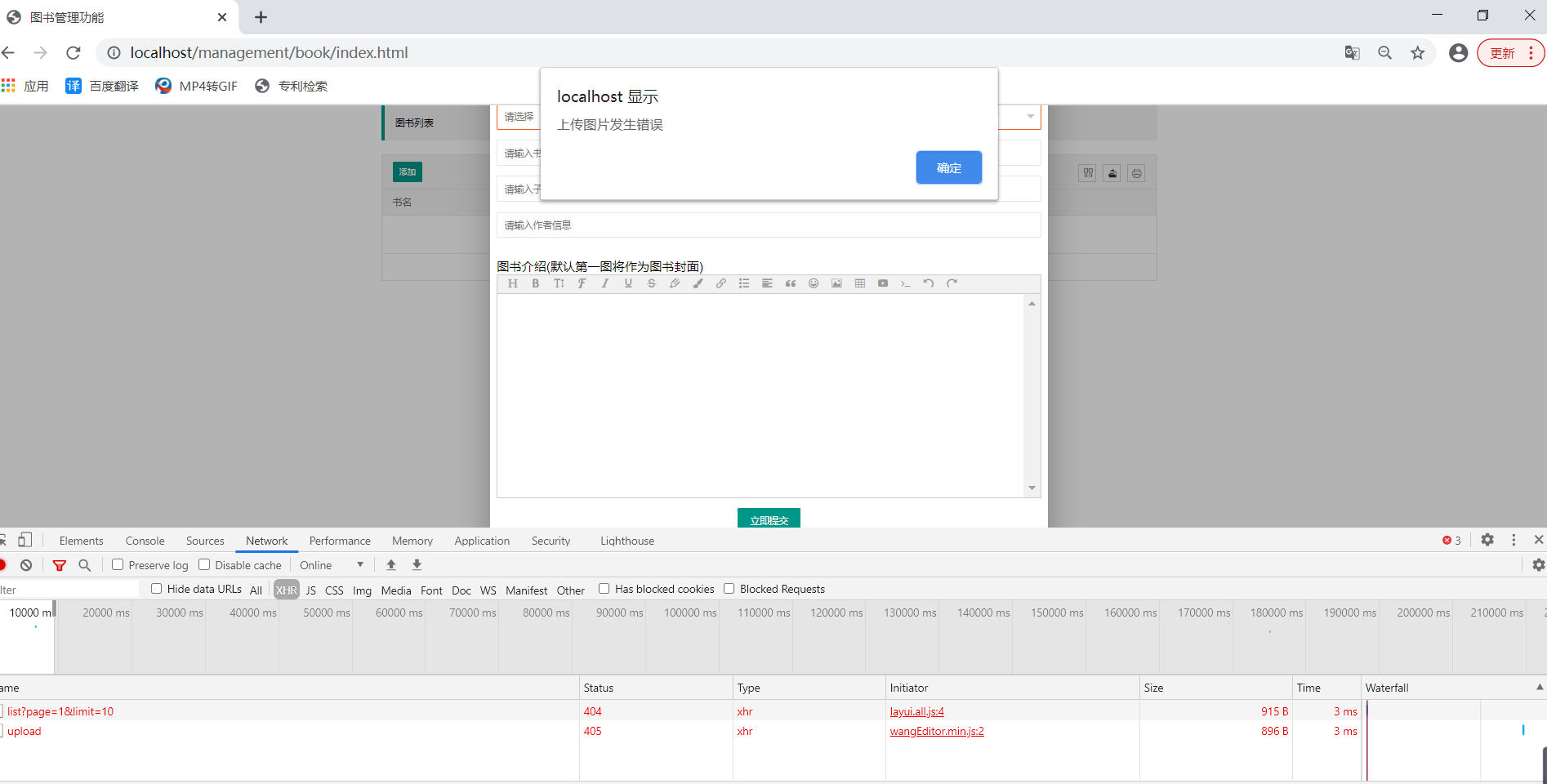Toggle the device toolbar icon
Screen dimensions: 1547x784
[x=25, y=540]
